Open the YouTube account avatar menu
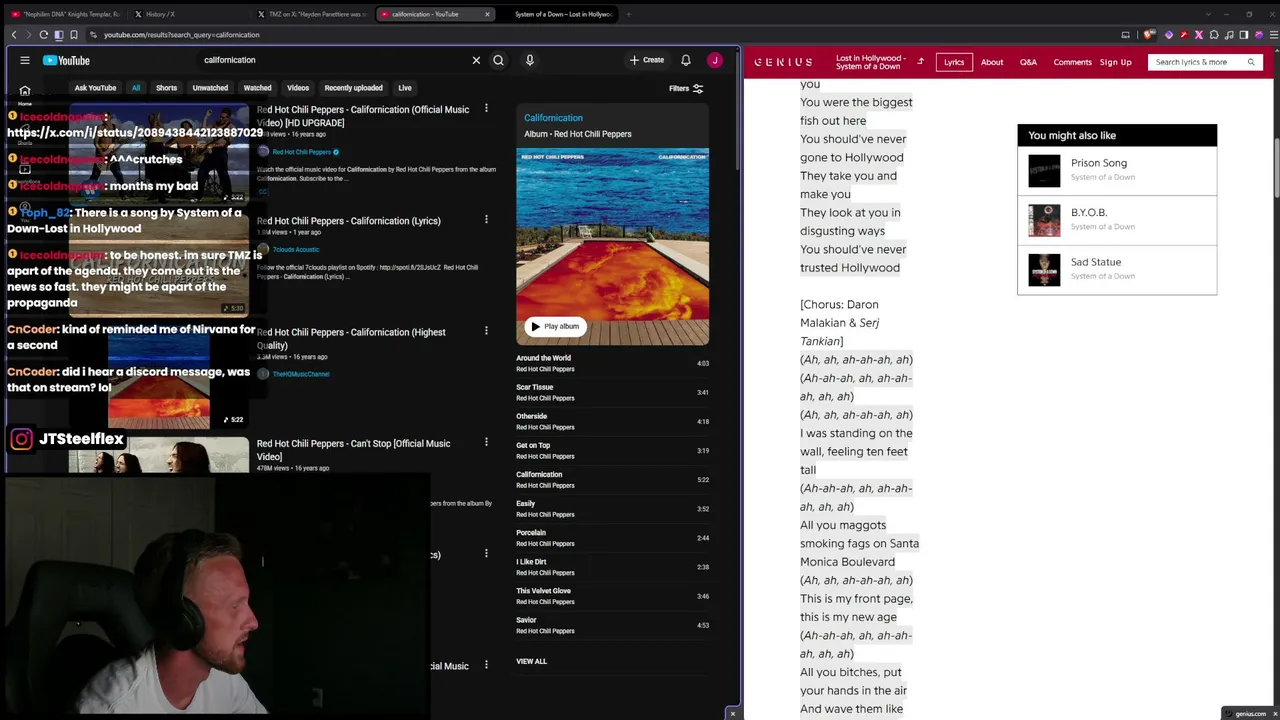This screenshot has width=1280, height=720. (715, 60)
